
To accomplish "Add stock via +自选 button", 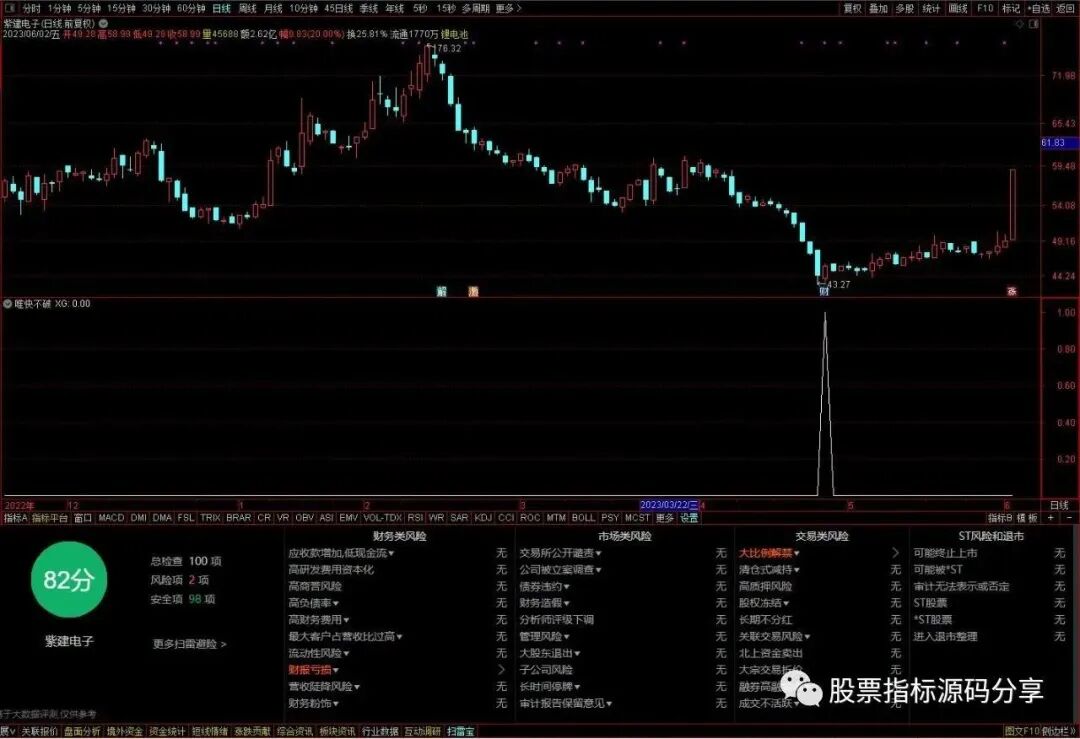I will 1039,8.
